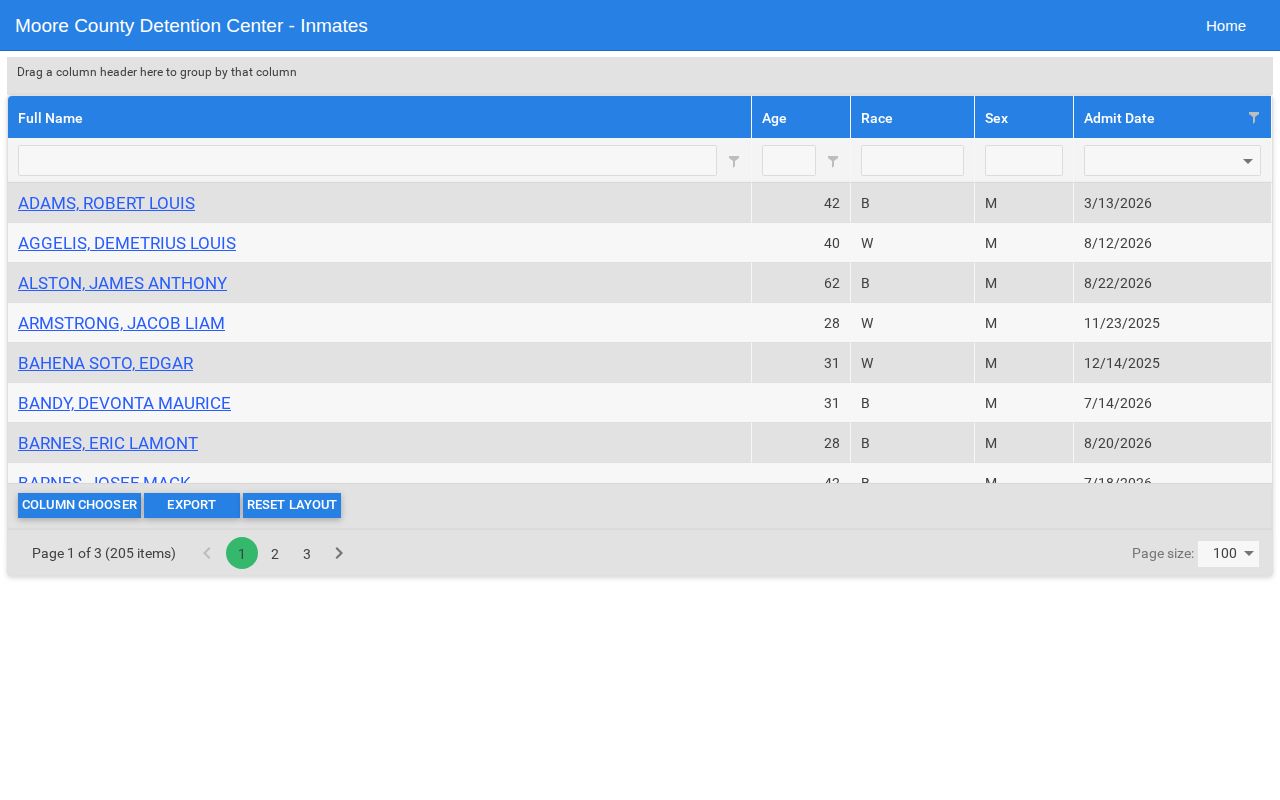Open ADAMS, ROBERT LOUIS record
1280x800 pixels.
click(x=106, y=203)
